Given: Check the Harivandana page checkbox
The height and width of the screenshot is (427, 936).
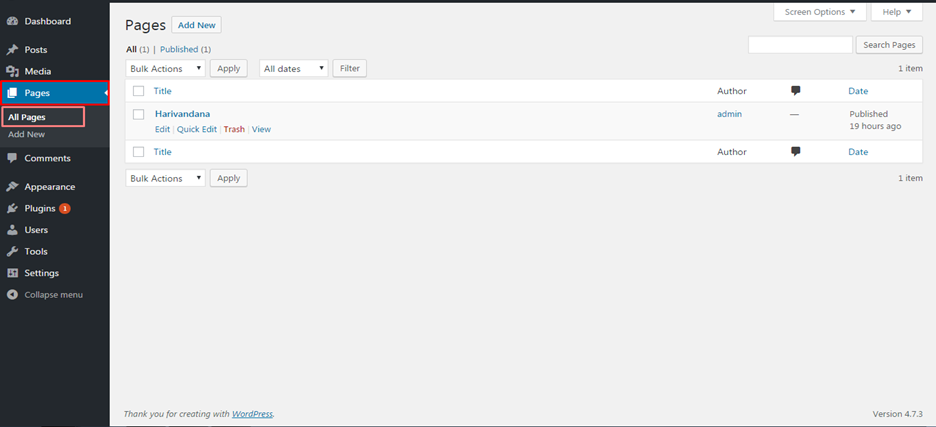Looking at the screenshot, I should 139,115.
